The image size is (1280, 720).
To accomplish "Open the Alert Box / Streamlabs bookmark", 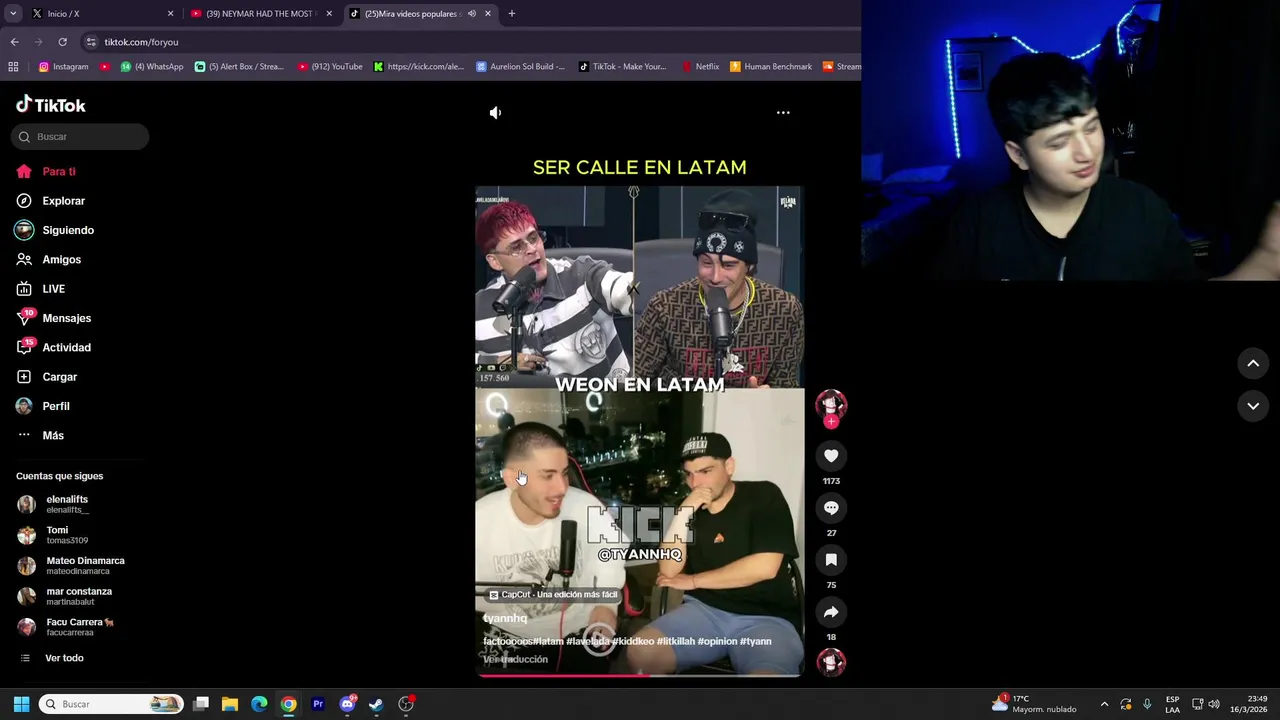I will tap(239, 67).
